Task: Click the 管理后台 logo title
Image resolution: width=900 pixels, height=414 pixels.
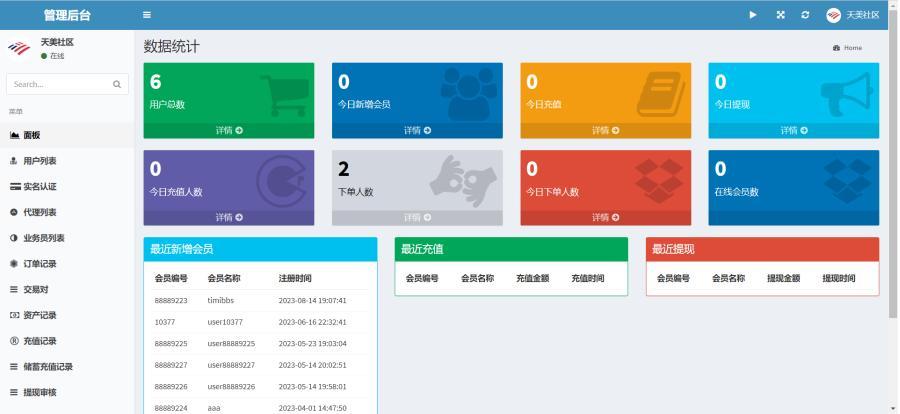Action: pos(67,15)
